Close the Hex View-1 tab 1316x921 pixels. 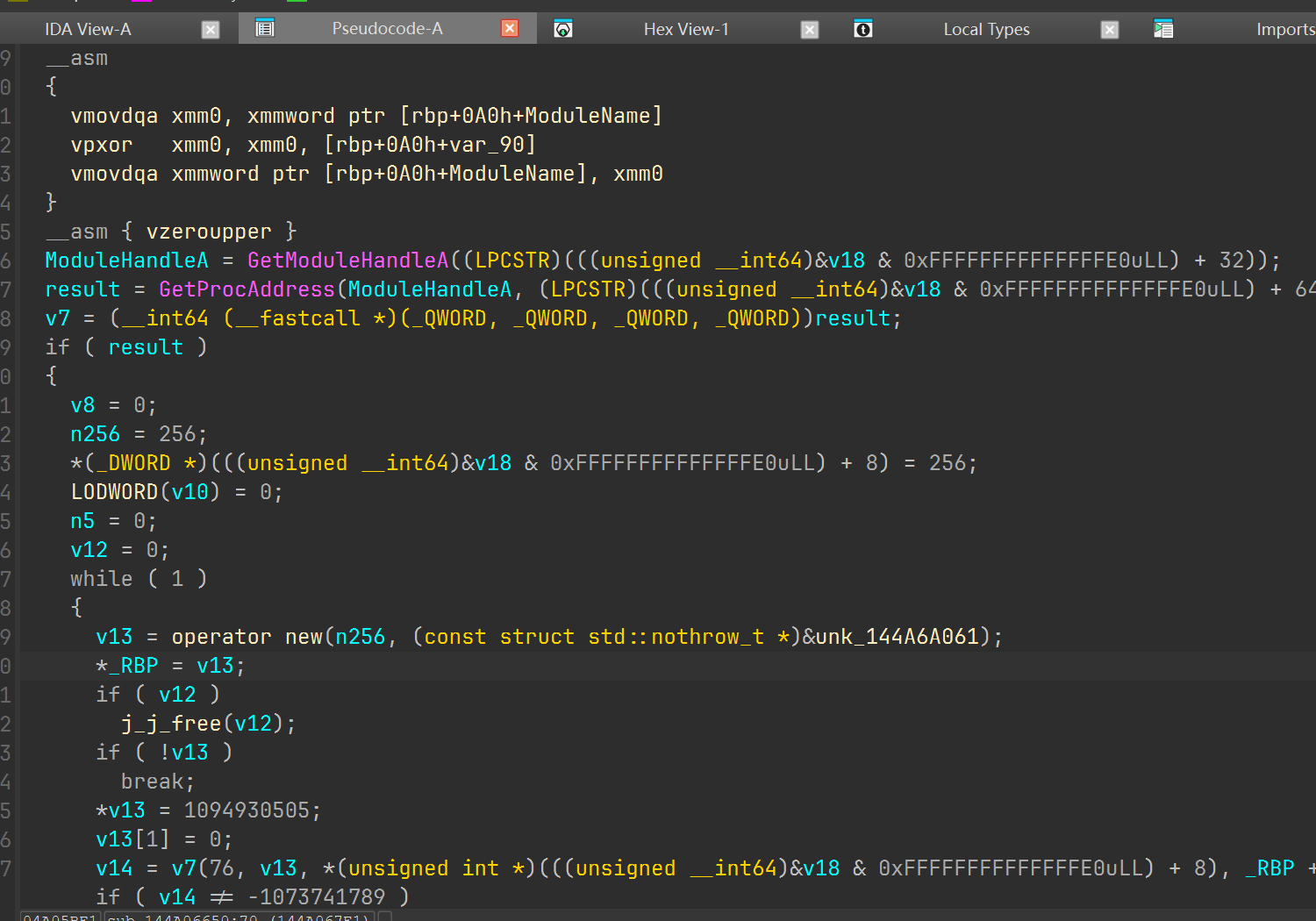point(810,30)
